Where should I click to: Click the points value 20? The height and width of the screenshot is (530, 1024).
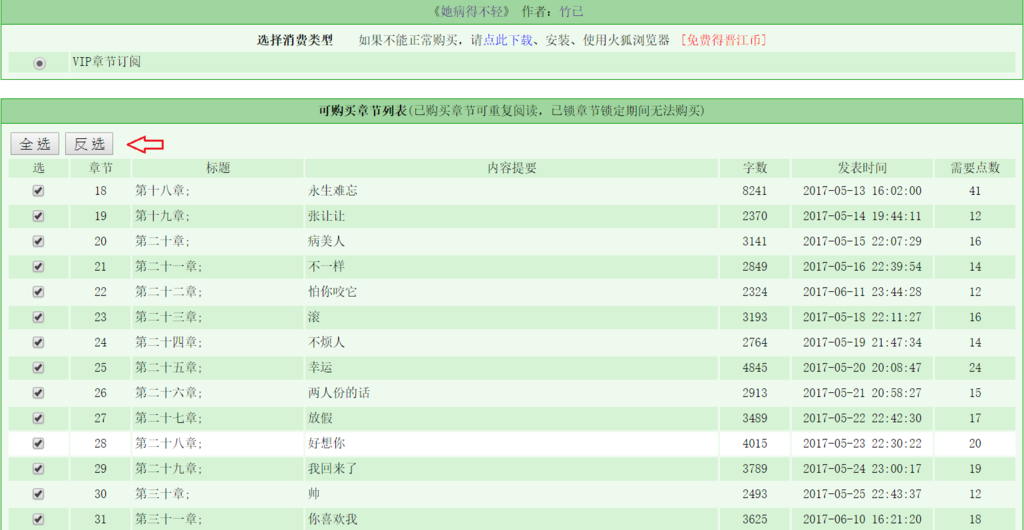(975, 444)
